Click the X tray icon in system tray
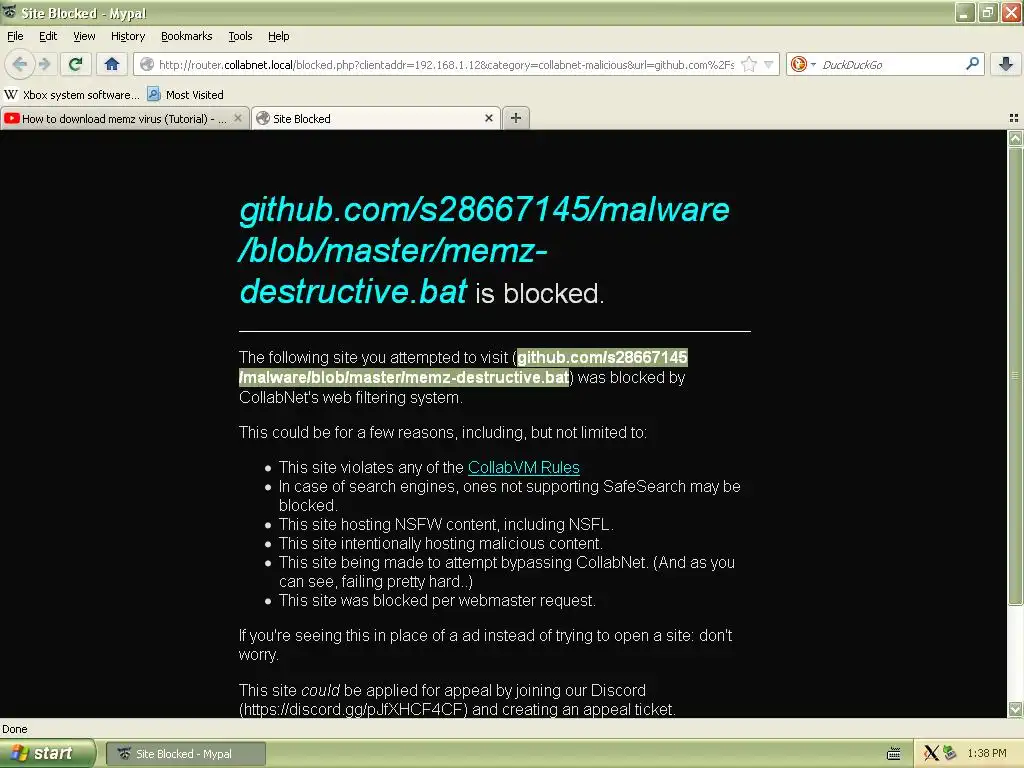This screenshot has height=768, width=1024. point(931,754)
